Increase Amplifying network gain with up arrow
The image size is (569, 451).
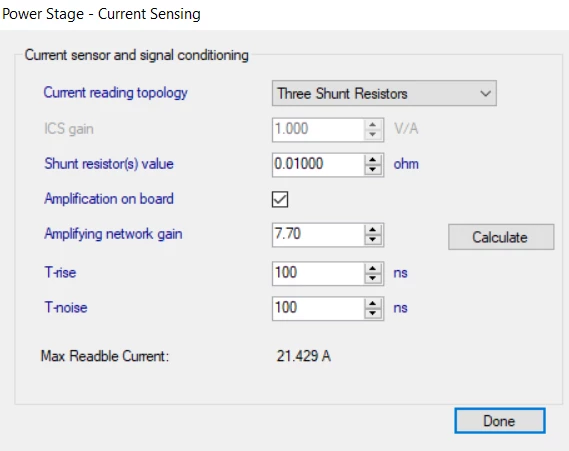tap(373, 230)
